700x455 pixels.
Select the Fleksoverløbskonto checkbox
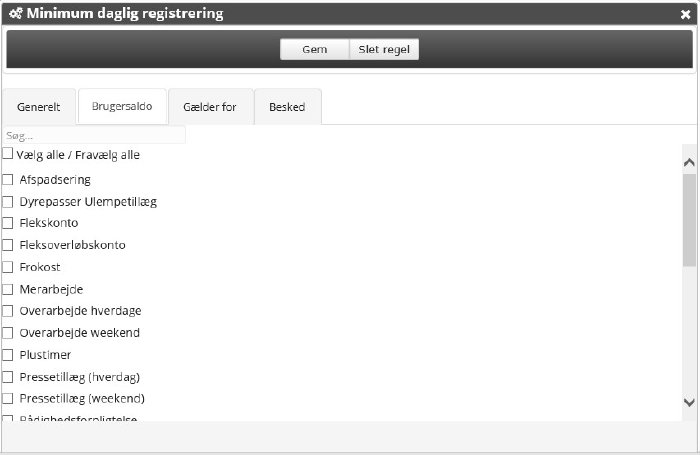click(8, 245)
